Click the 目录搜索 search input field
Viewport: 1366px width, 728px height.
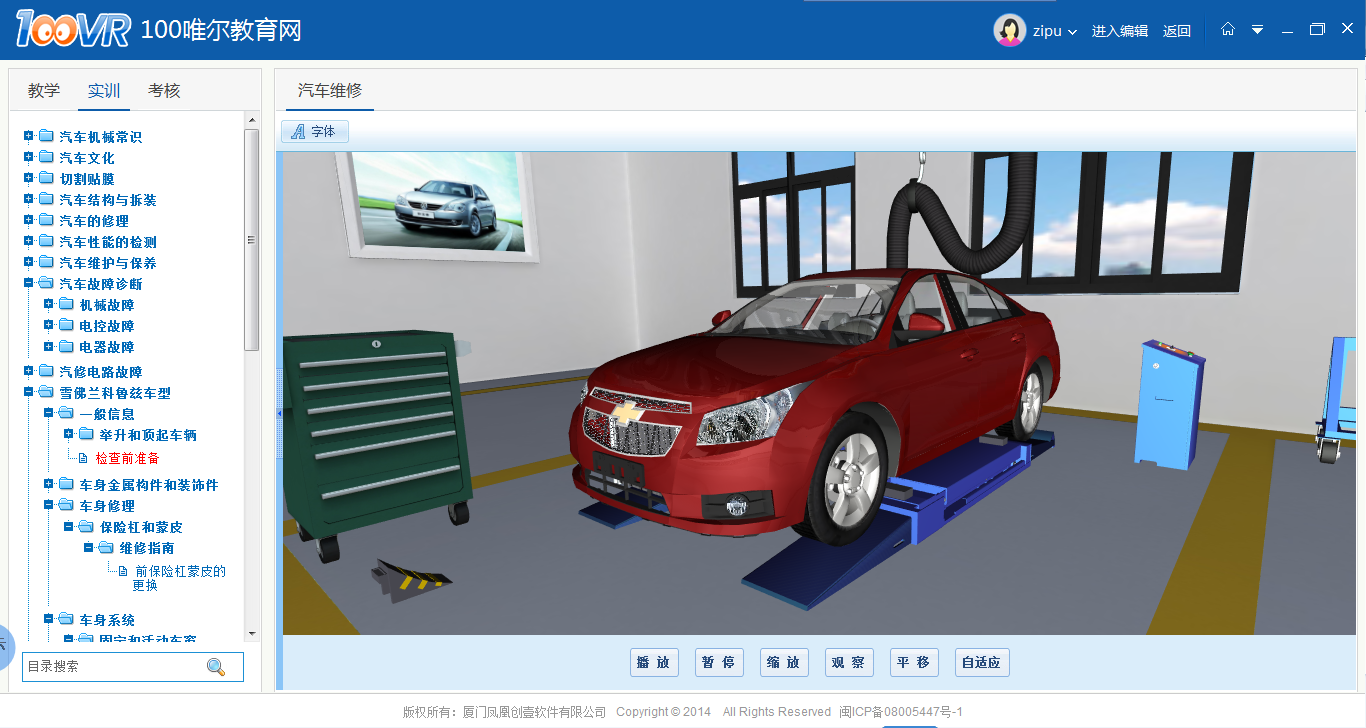click(x=112, y=667)
